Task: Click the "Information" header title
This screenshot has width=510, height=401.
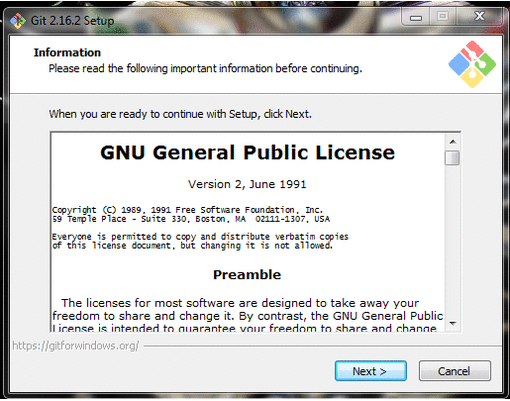Action: coord(67,53)
